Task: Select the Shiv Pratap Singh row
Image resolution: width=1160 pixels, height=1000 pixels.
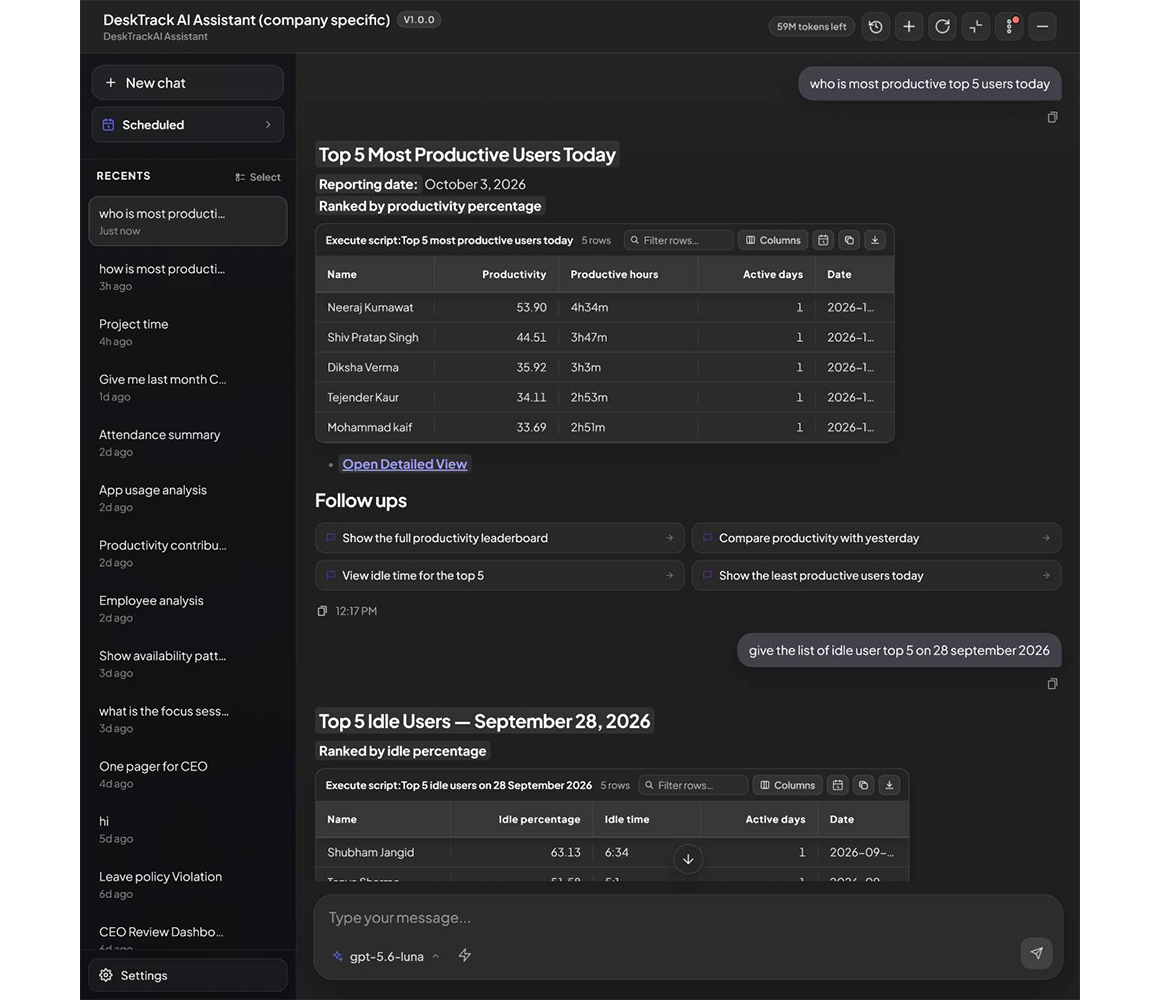Action: coord(604,337)
